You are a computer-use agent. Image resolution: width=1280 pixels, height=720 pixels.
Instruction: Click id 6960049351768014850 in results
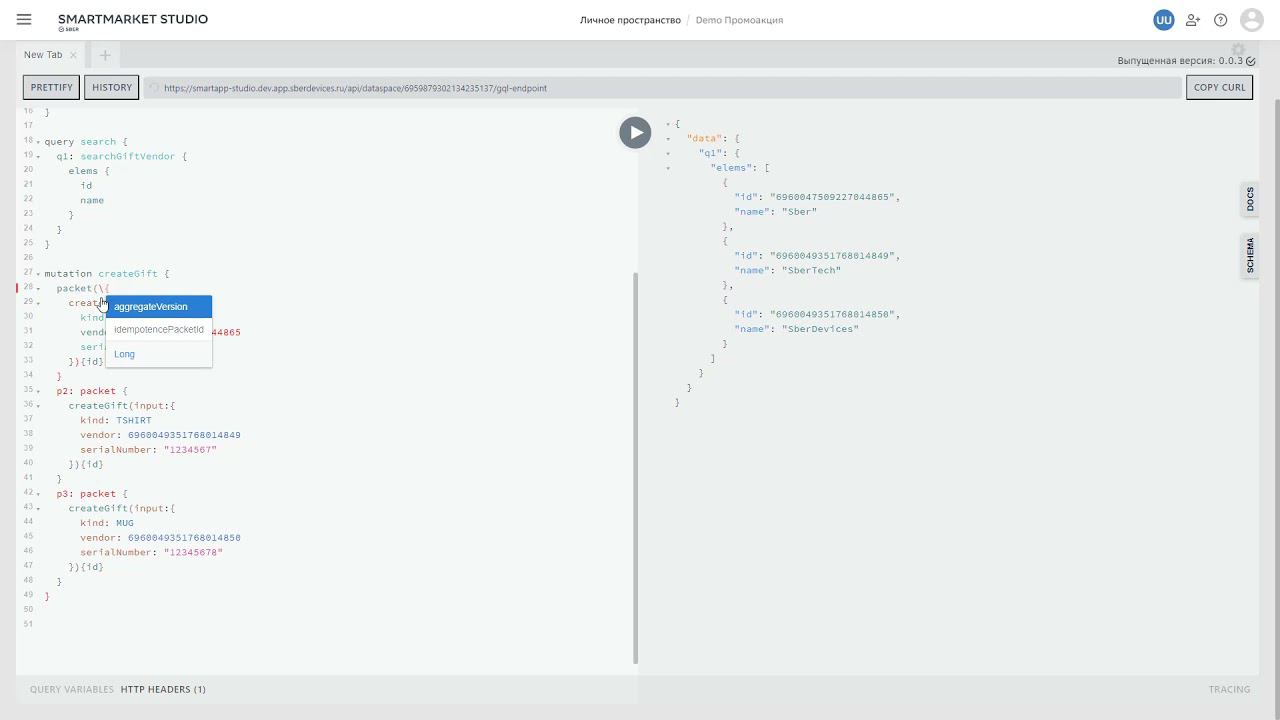coord(832,314)
